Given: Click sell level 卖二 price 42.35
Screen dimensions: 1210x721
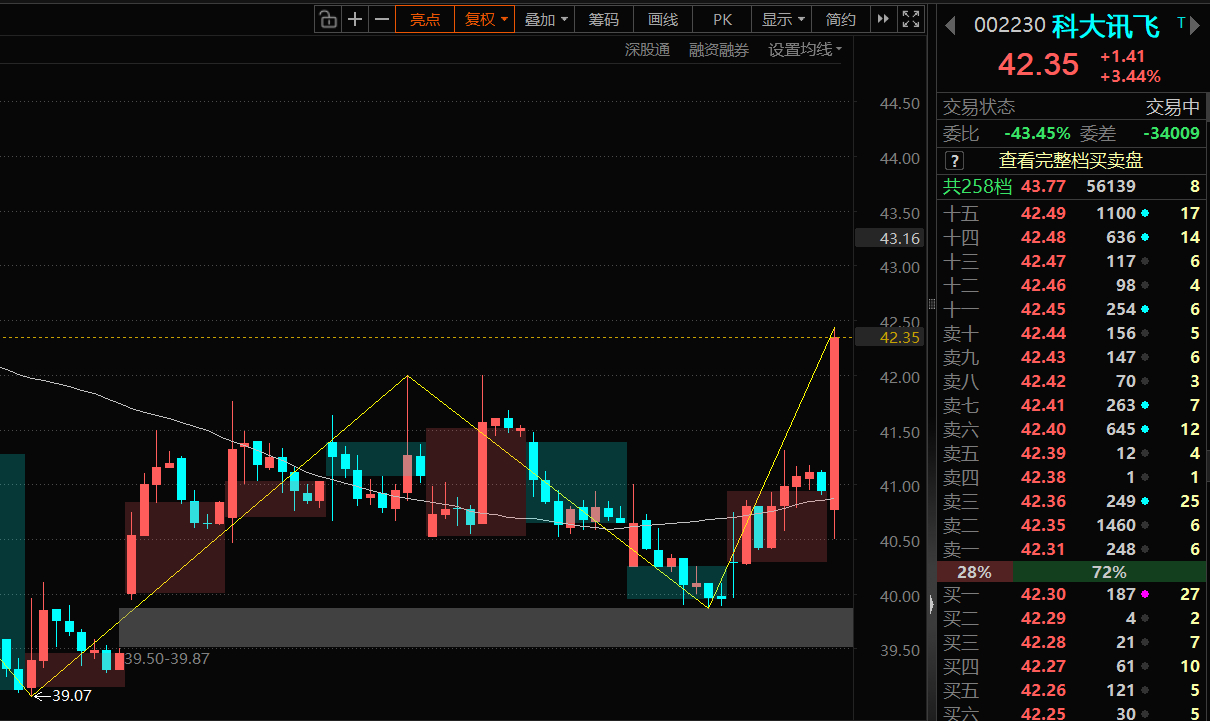Looking at the screenshot, I should coord(1043,525).
